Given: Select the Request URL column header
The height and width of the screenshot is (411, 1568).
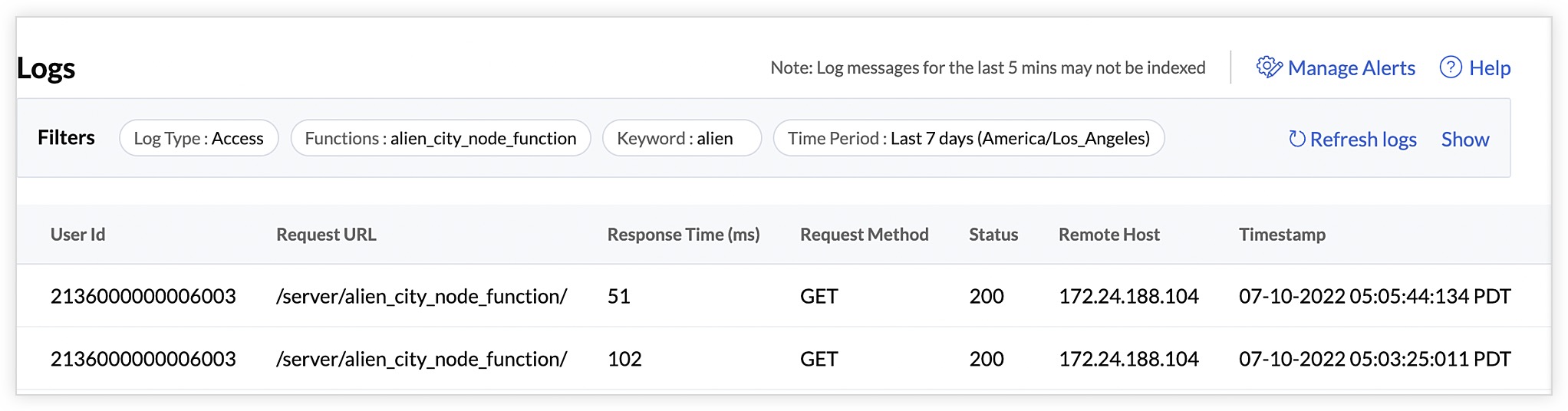Looking at the screenshot, I should (326, 235).
